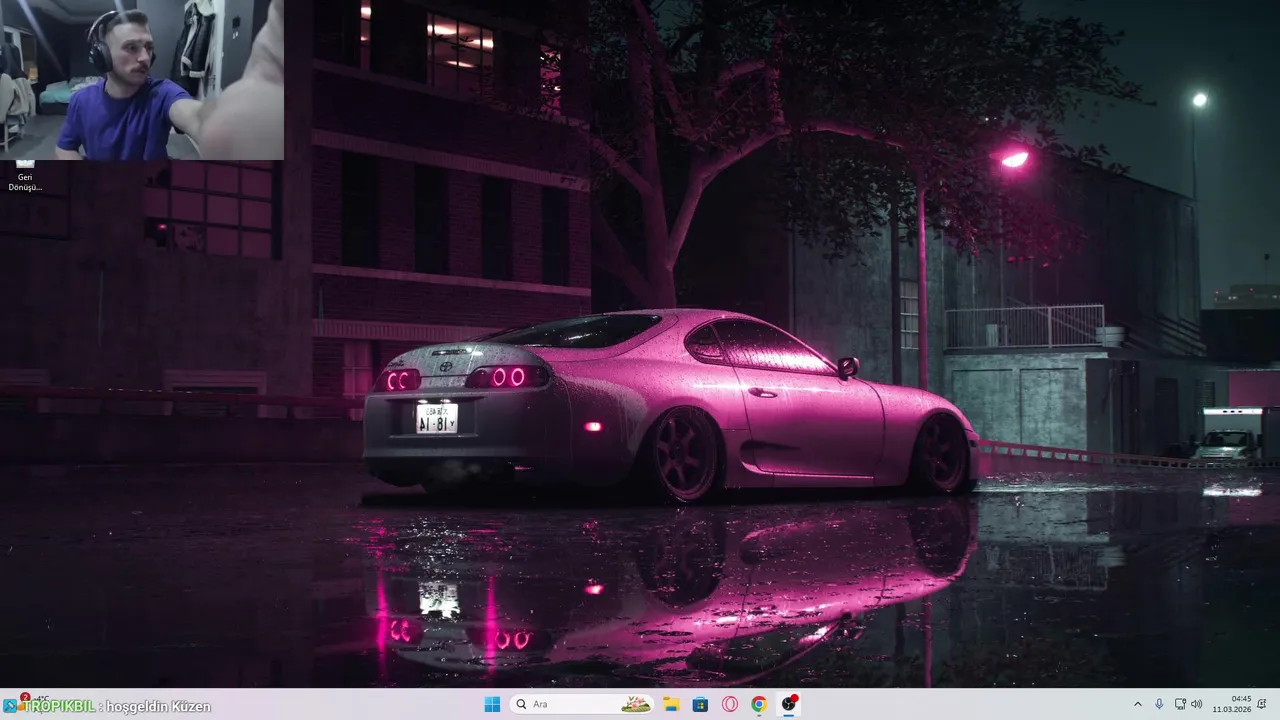This screenshot has height=720, width=1280.
Task: Open network status tray icon
Action: [x=1180, y=704]
